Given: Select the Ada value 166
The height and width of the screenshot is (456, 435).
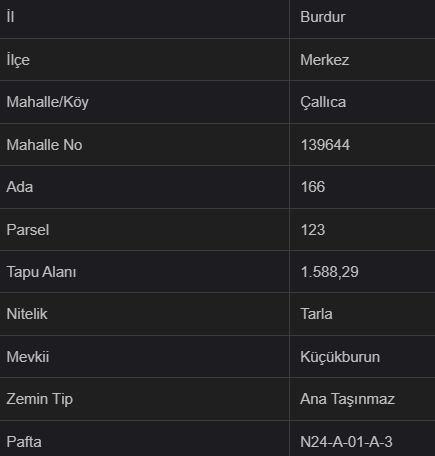Looking at the screenshot, I should click(313, 187).
